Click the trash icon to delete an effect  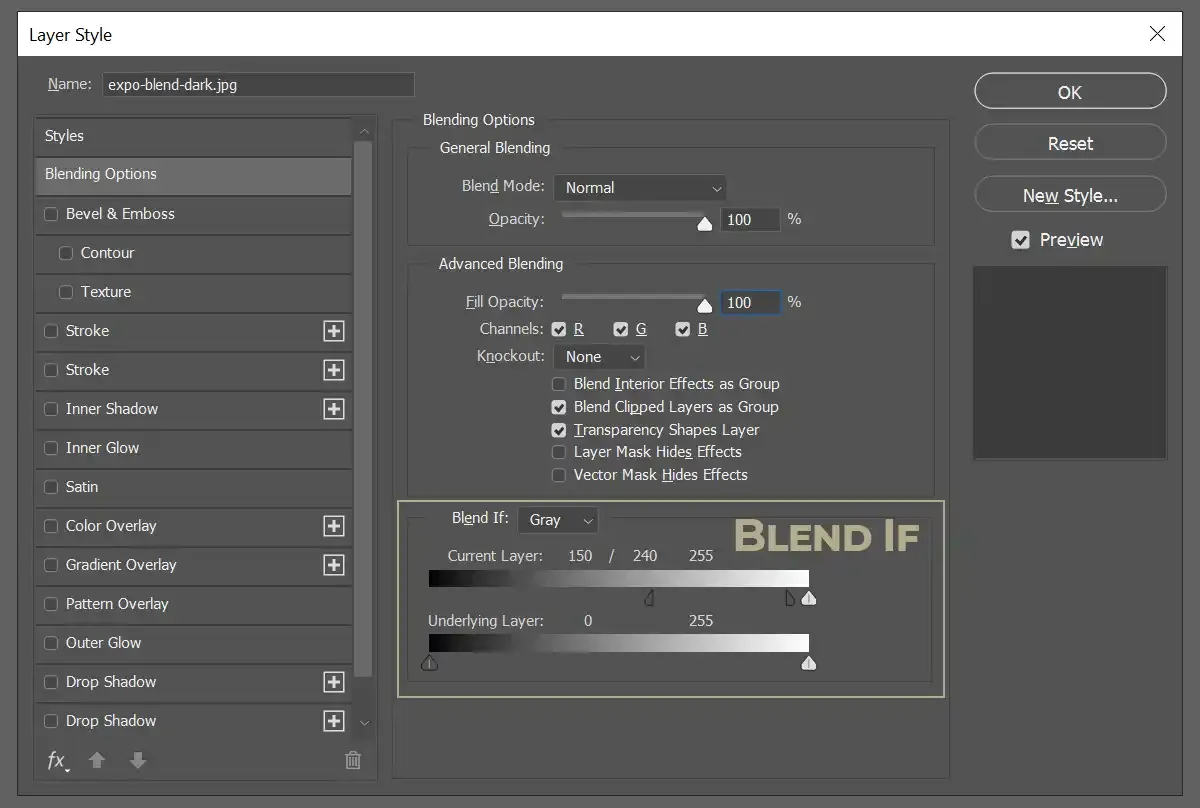352,760
